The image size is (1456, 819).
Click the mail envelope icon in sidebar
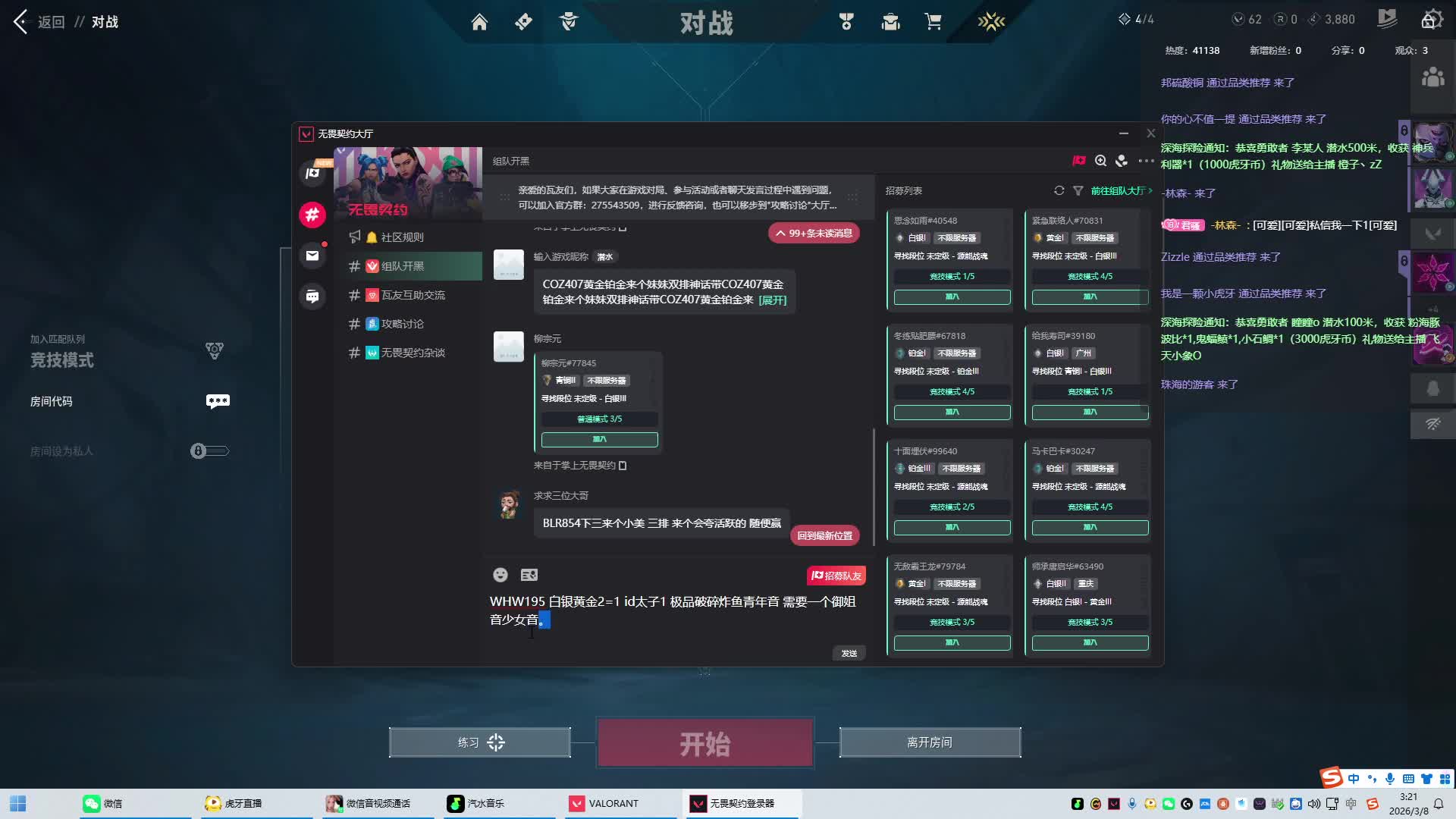(312, 256)
